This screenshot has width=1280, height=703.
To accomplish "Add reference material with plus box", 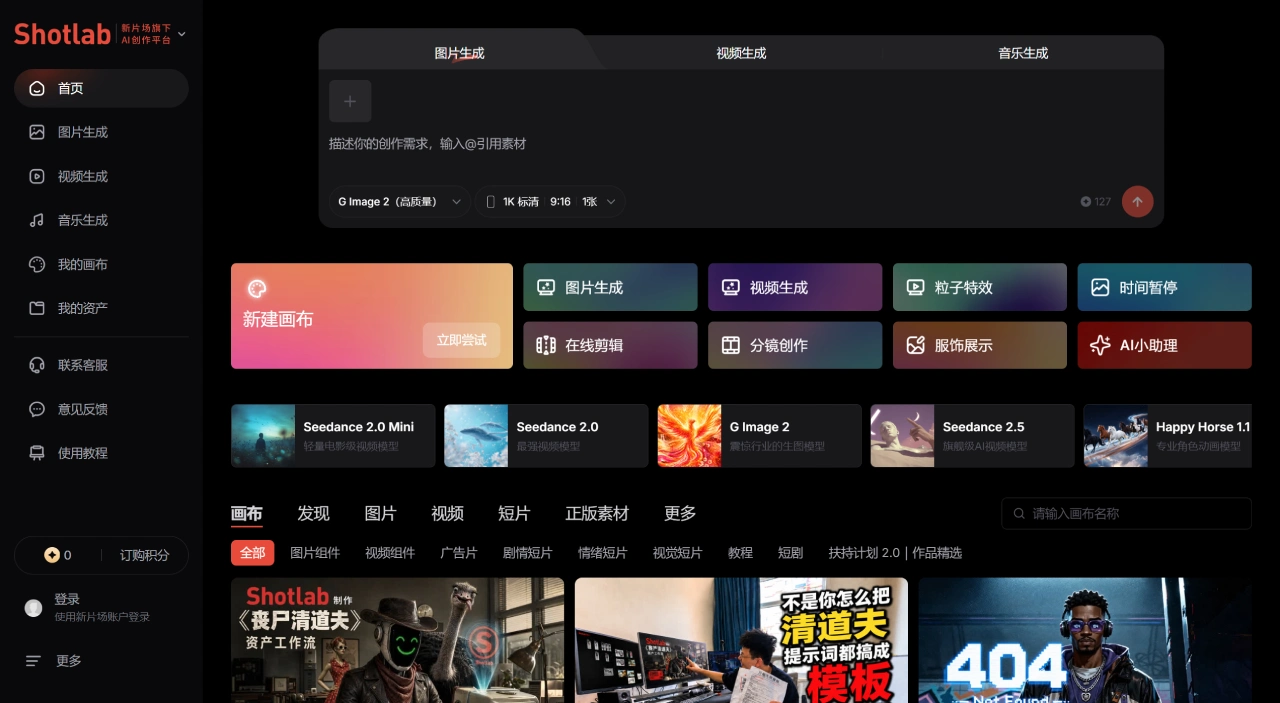I will coord(350,101).
